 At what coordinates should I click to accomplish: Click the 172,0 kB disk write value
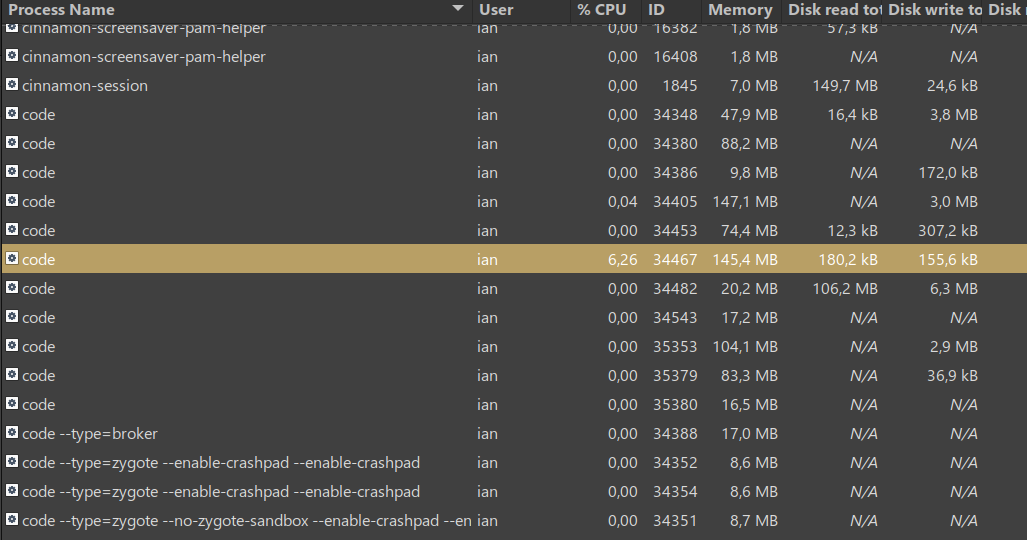point(948,173)
